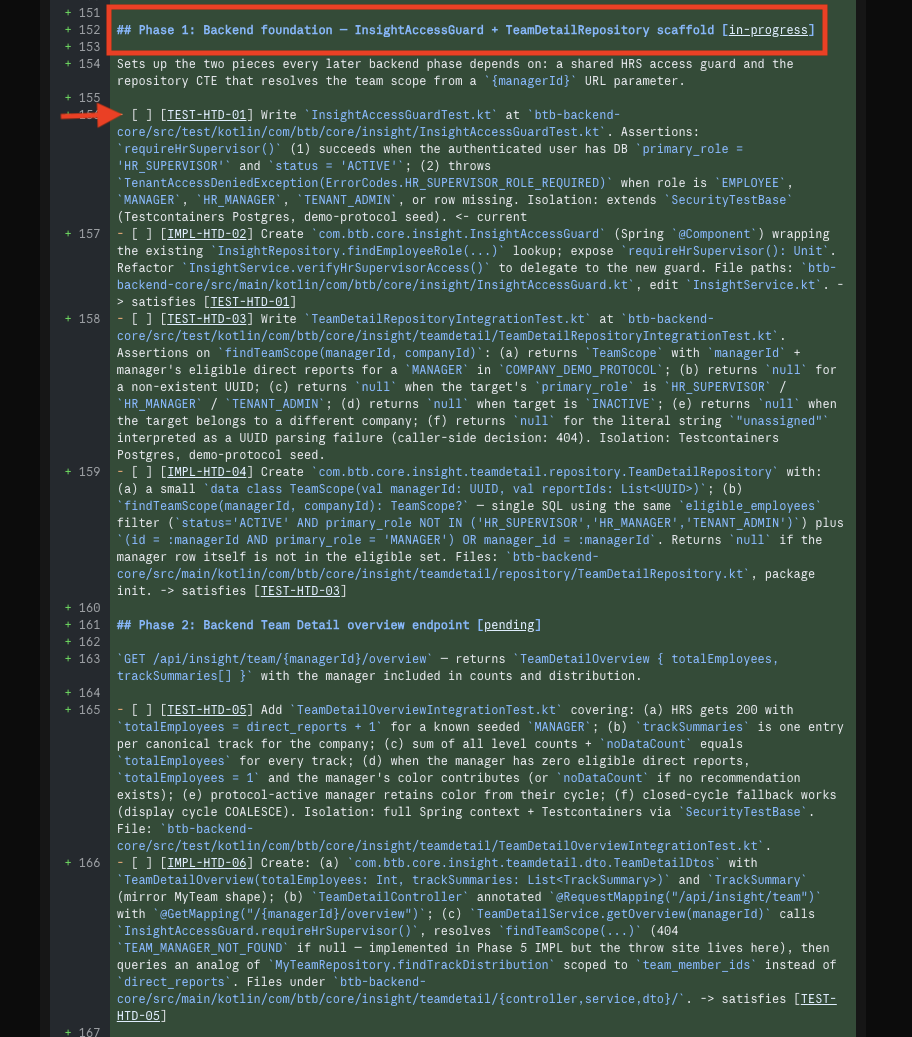The width and height of the screenshot is (912, 1037).
Task: Click line number 161 in the gutter
Action: click(89, 625)
